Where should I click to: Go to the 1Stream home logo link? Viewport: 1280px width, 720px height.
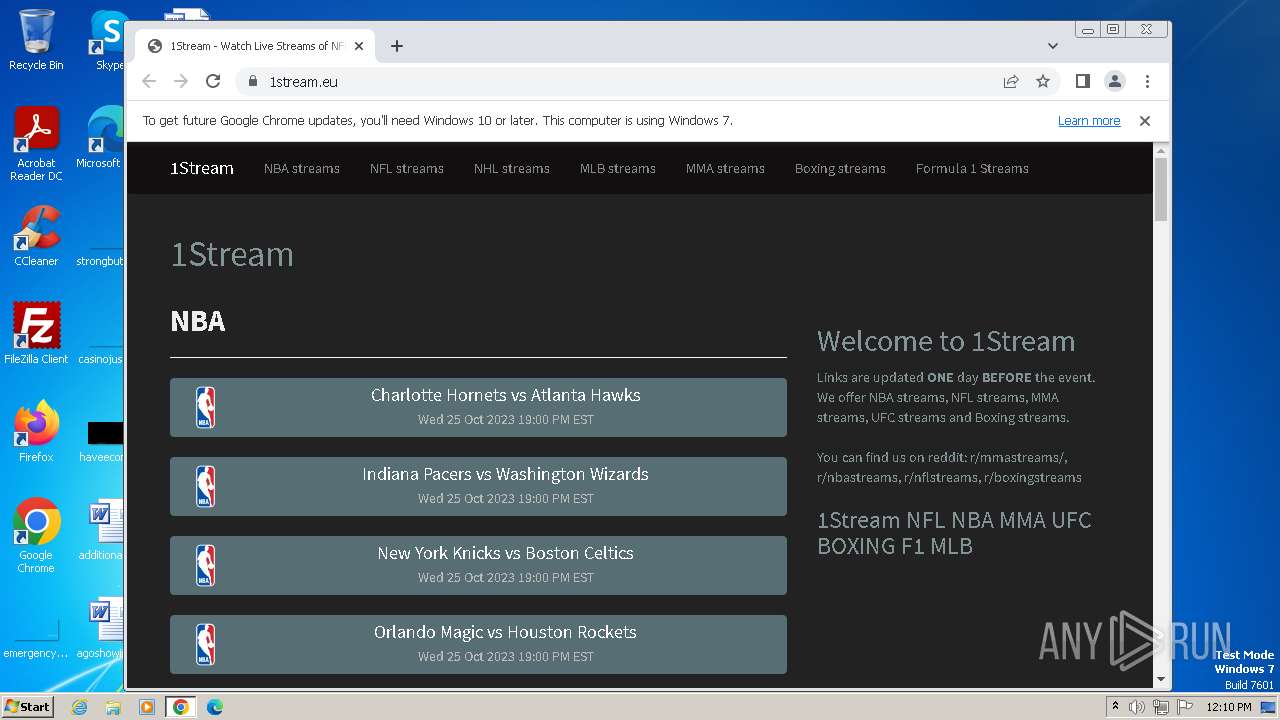pos(202,168)
